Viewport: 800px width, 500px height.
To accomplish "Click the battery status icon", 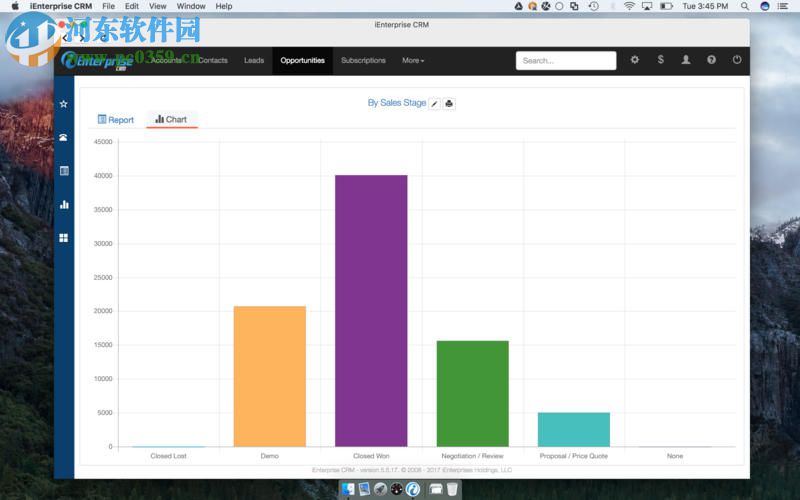I will 666,6.
